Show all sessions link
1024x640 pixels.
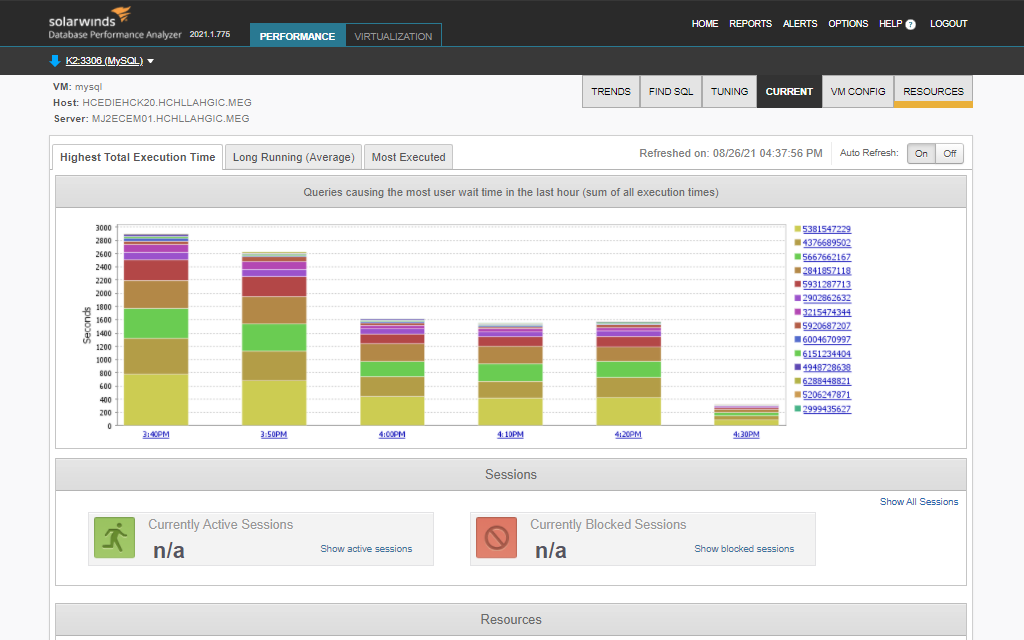pyautogui.click(x=918, y=502)
